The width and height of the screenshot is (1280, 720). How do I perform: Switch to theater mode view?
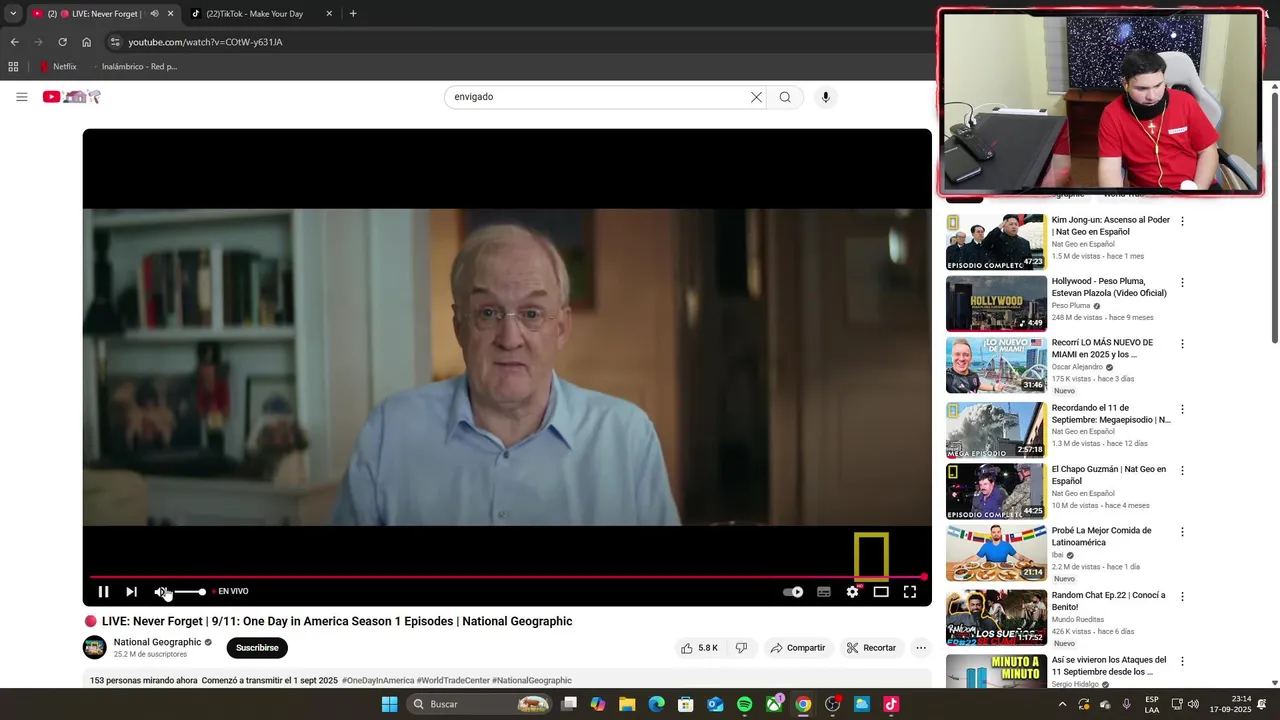tap(881, 592)
